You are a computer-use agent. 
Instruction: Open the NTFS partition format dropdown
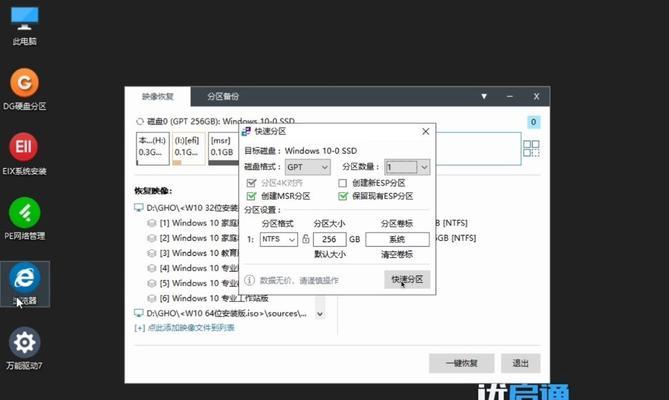279,239
